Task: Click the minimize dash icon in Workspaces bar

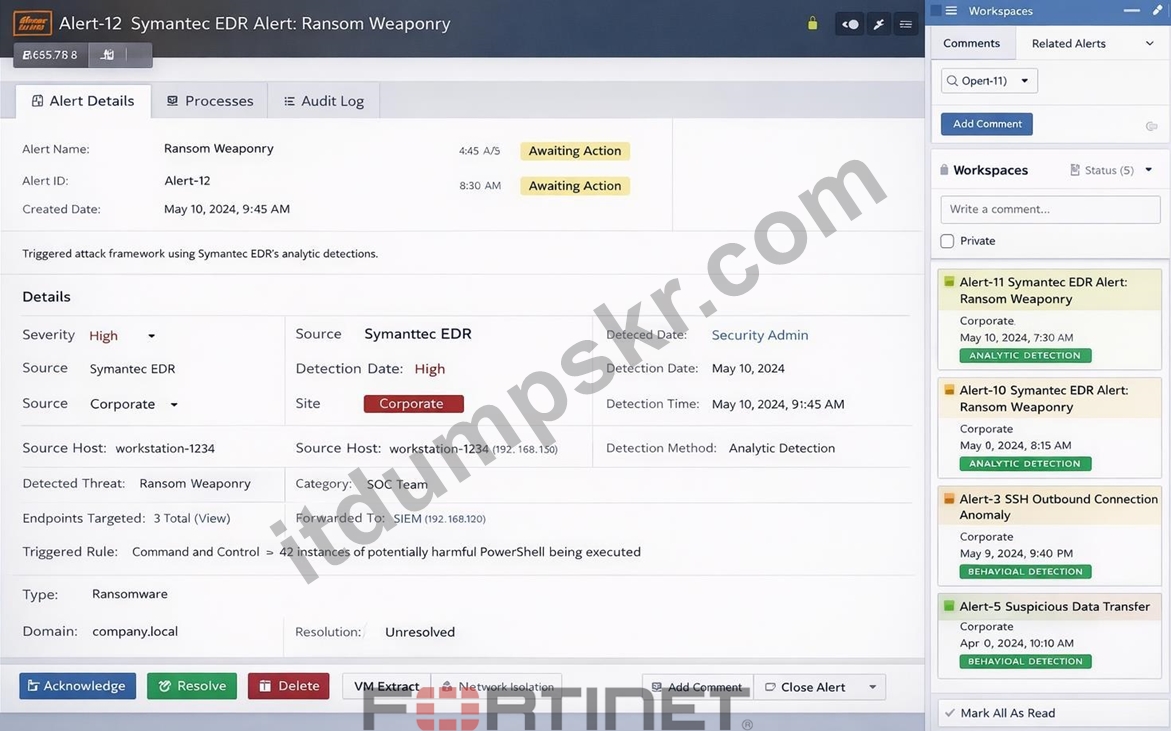Action: click(x=1132, y=10)
